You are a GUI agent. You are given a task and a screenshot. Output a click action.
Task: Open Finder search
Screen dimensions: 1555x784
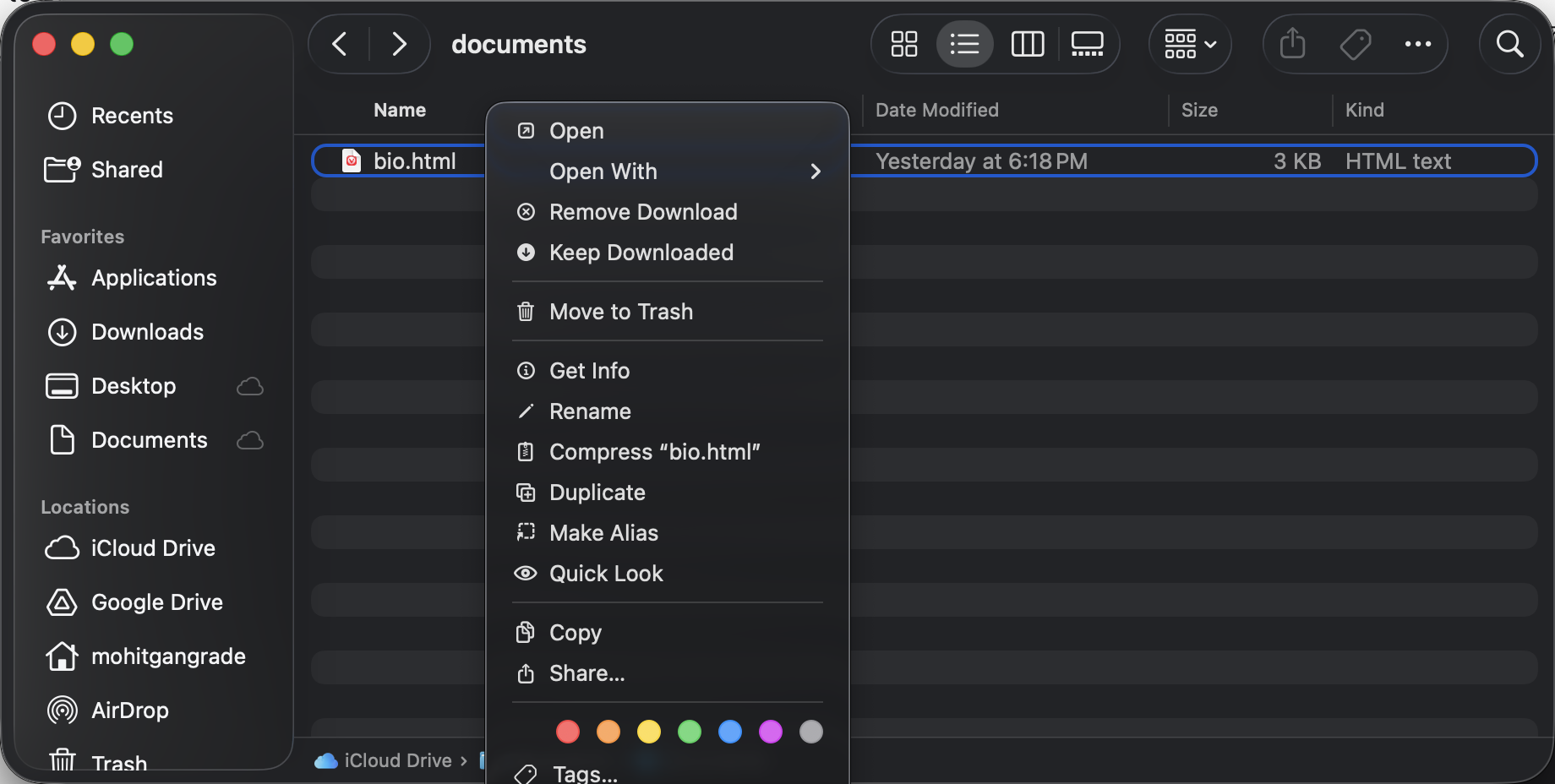[x=1509, y=44]
